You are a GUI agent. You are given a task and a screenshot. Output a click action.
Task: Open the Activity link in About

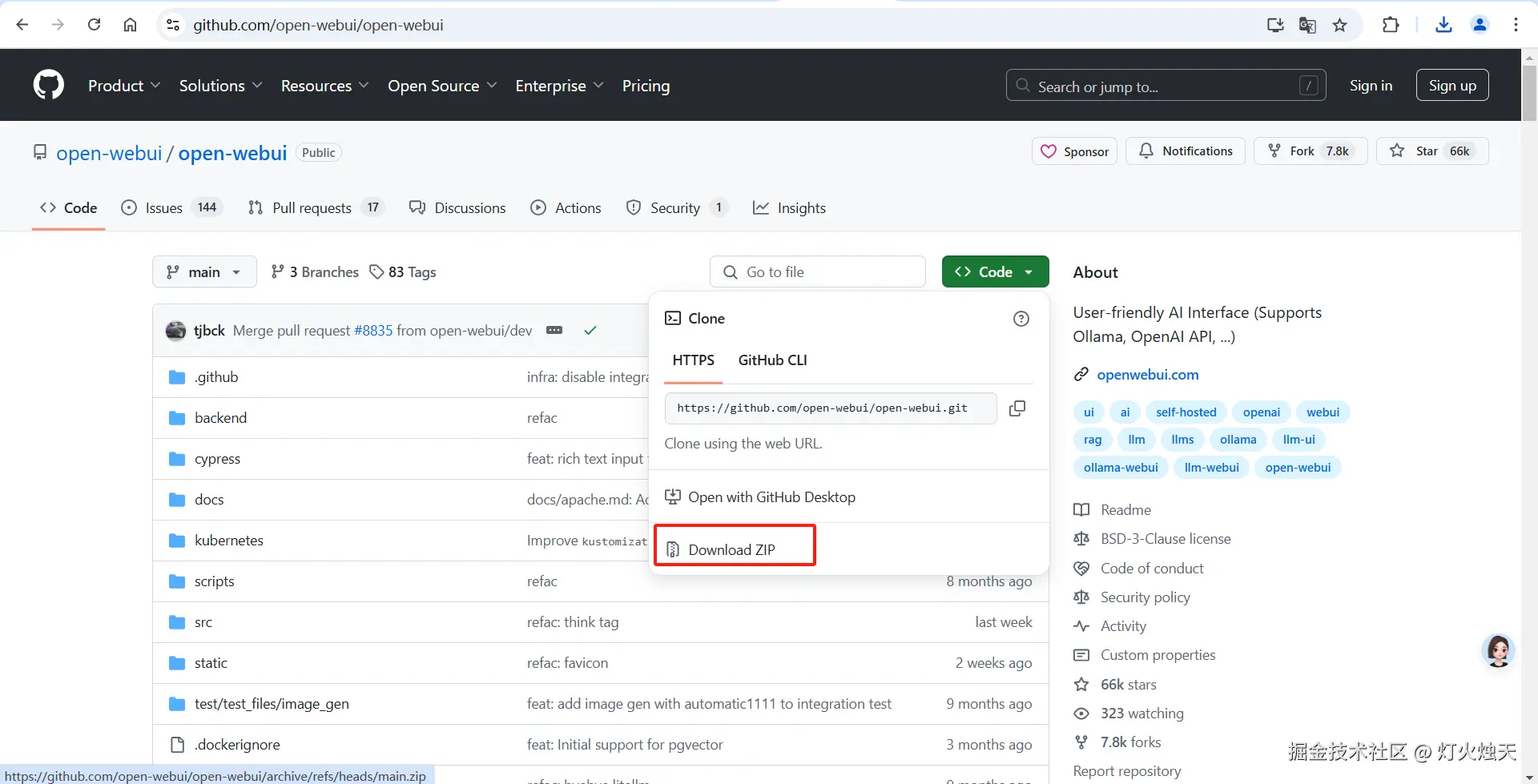point(1123,626)
